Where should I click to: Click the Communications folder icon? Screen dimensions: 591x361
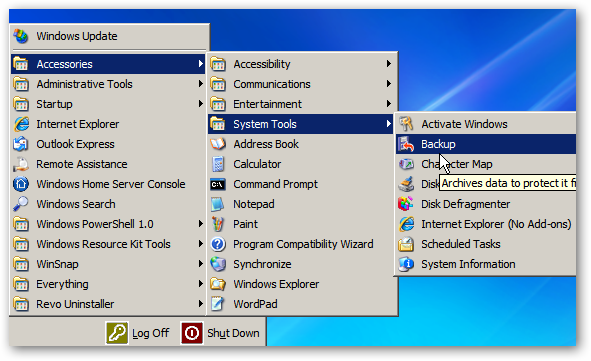[x=218, y=84]
